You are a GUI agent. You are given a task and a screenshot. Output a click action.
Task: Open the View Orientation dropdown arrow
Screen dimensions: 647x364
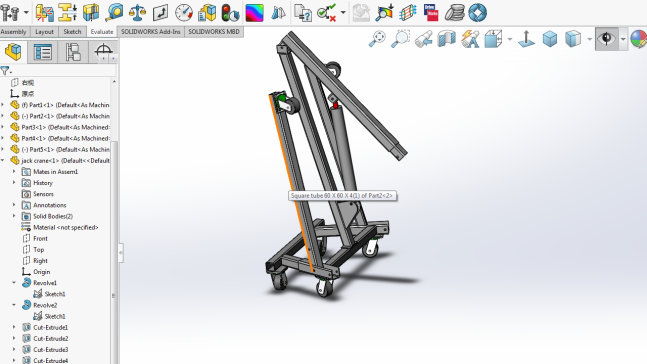point(510,39)
